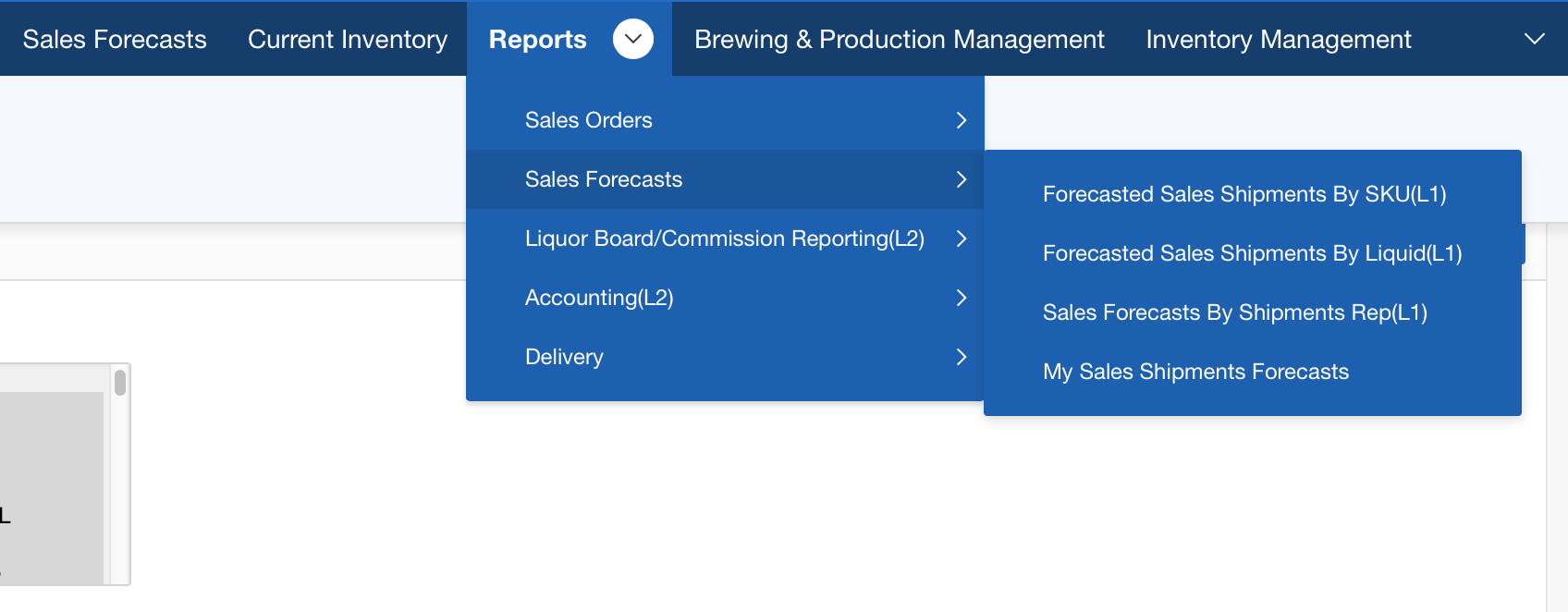The height and width of the screenshot is (612, 1568).
Task: Open Forecasted Sales Shipments By Liquid(L1)
Action: pos(1252,253)
